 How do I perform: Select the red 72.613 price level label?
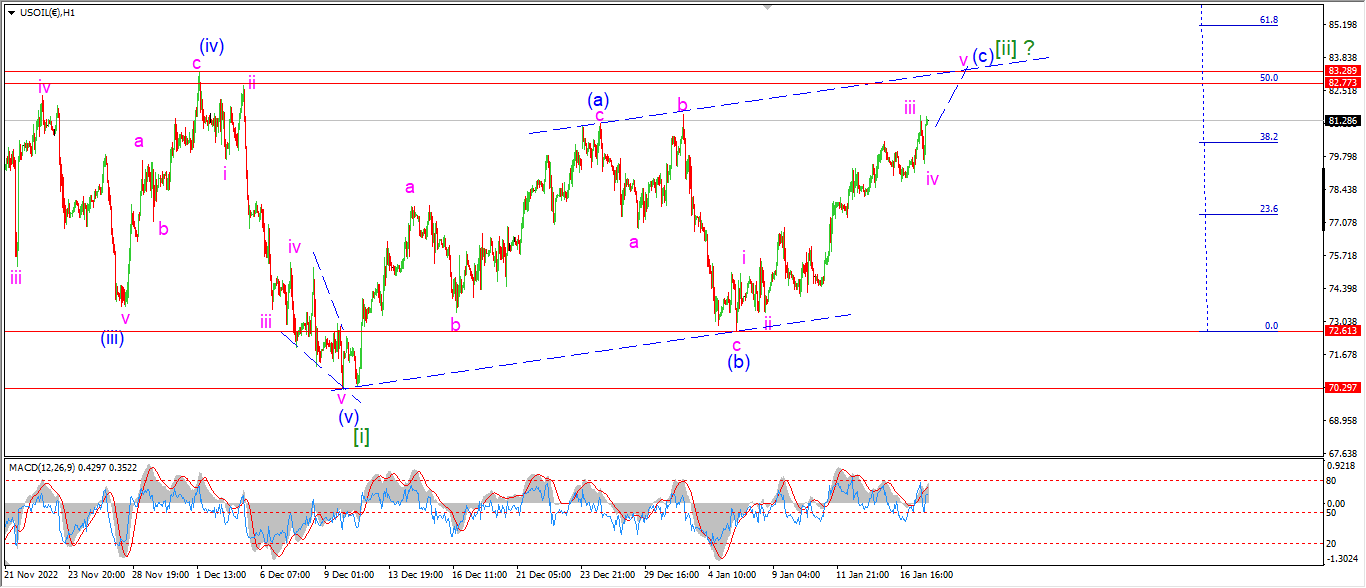click(1342, 331)
